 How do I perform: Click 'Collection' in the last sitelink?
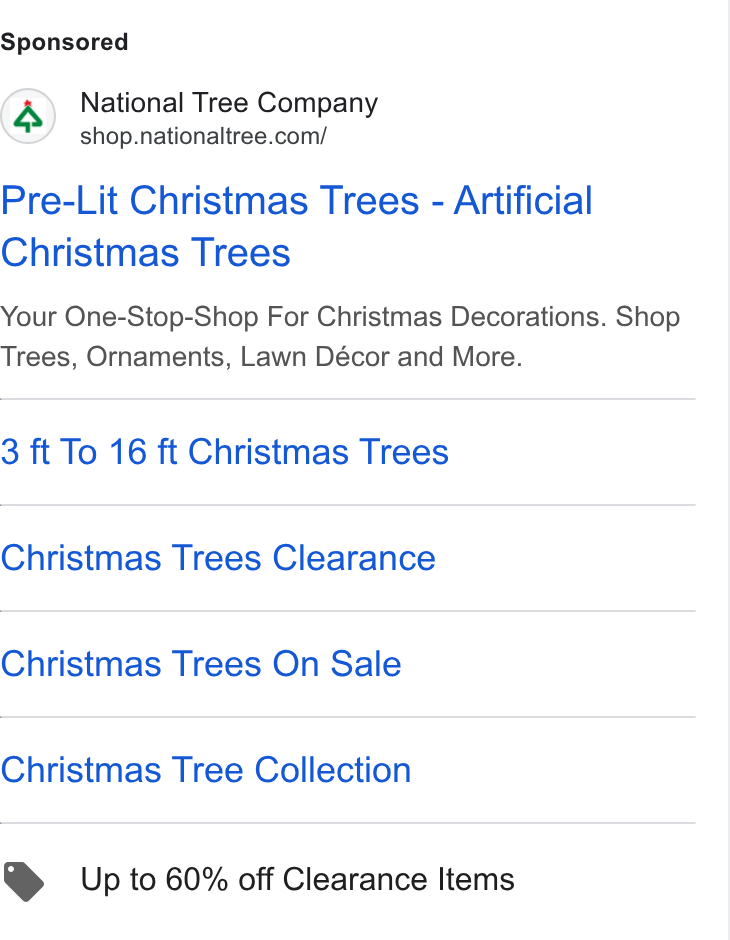click(x=333, y=770)
